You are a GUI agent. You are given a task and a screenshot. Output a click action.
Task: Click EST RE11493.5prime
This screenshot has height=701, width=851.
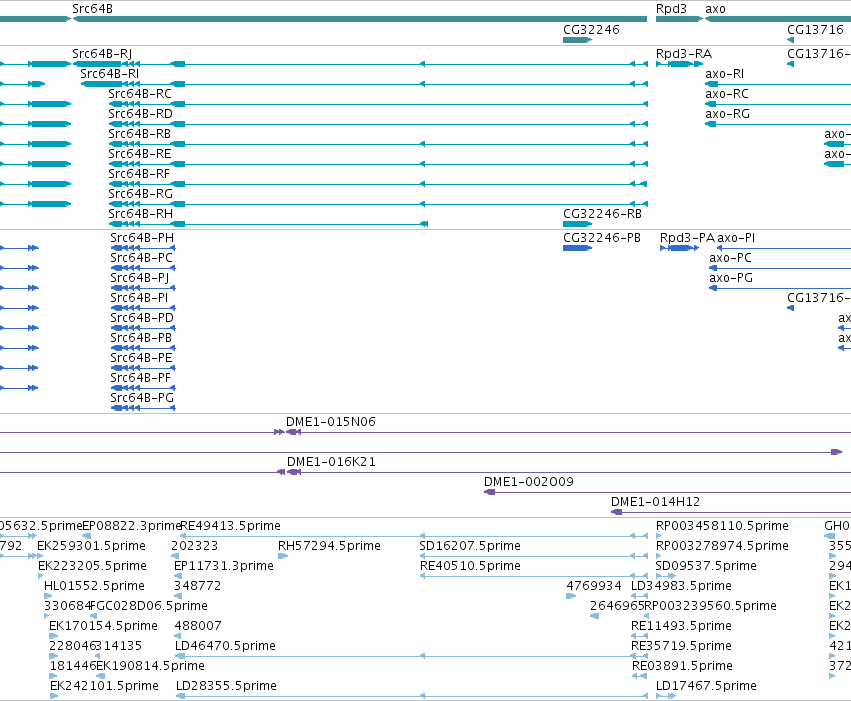pyautogui.click(x=639, y=636)
